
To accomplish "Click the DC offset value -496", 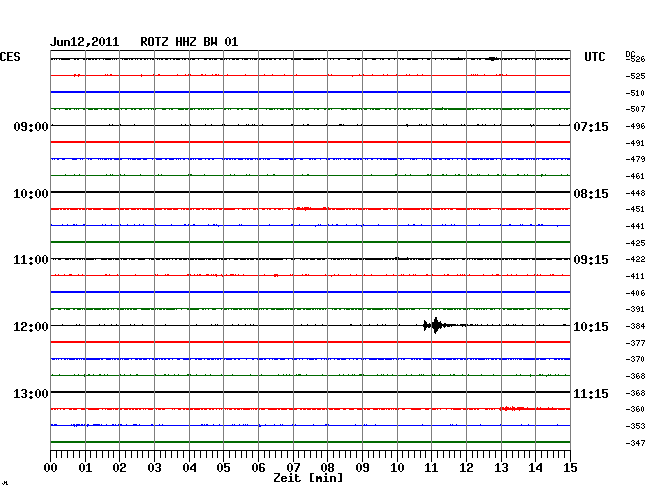I will point(635,126).
